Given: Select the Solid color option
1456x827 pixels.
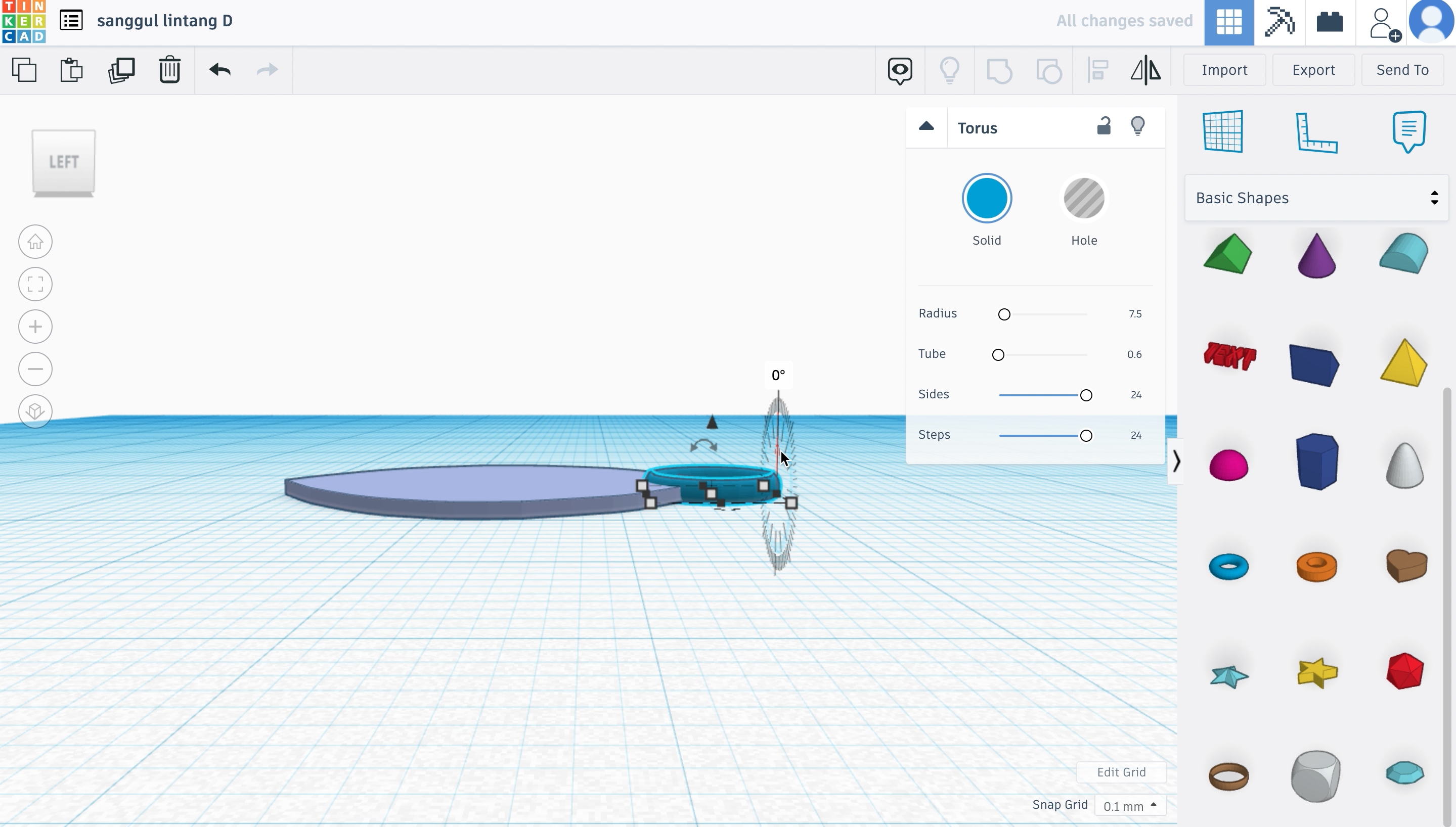Looking at the screenshot, I should [987, 198].
